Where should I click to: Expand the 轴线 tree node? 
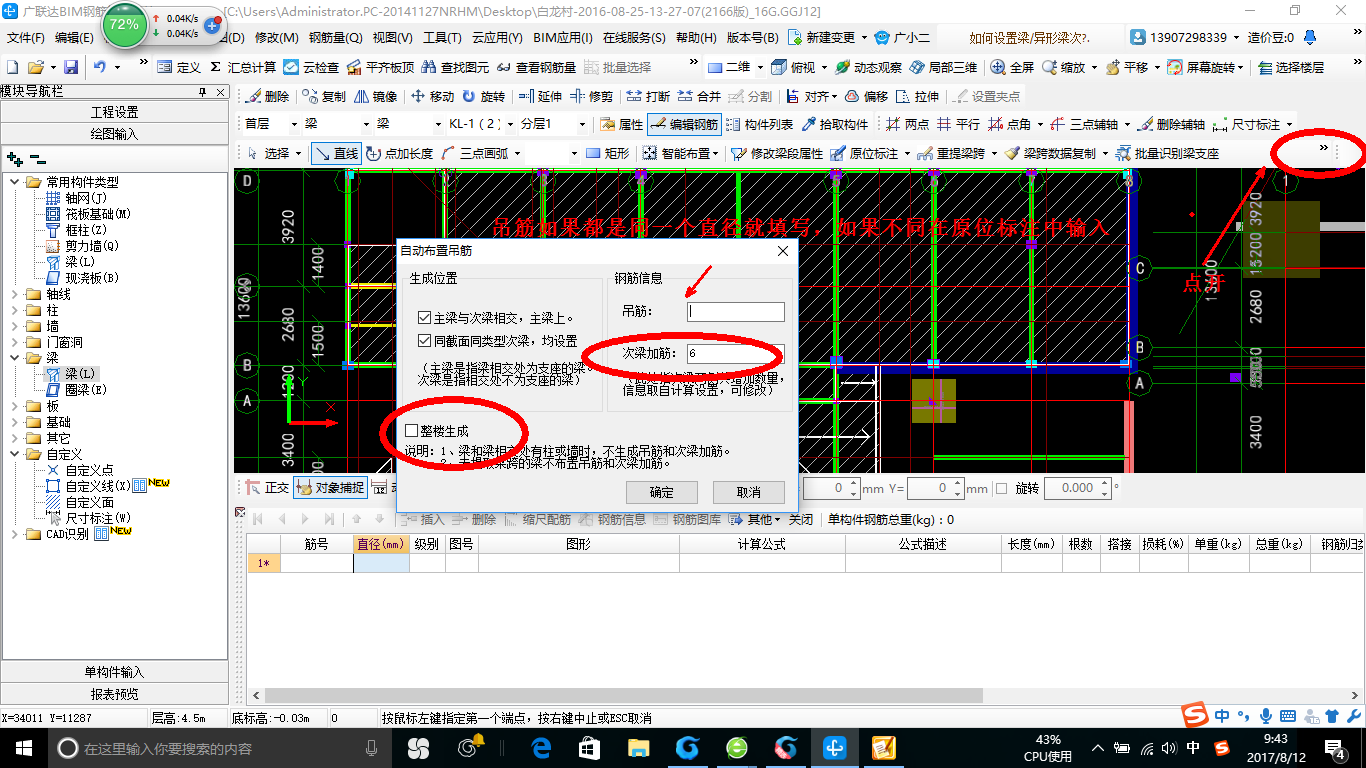(x=15, y=295)
